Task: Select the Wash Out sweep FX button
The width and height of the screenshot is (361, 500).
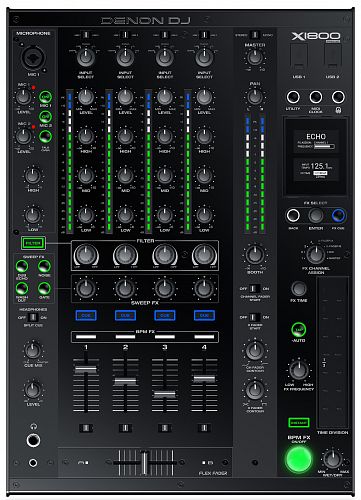Action: click(x=22, y=288)
